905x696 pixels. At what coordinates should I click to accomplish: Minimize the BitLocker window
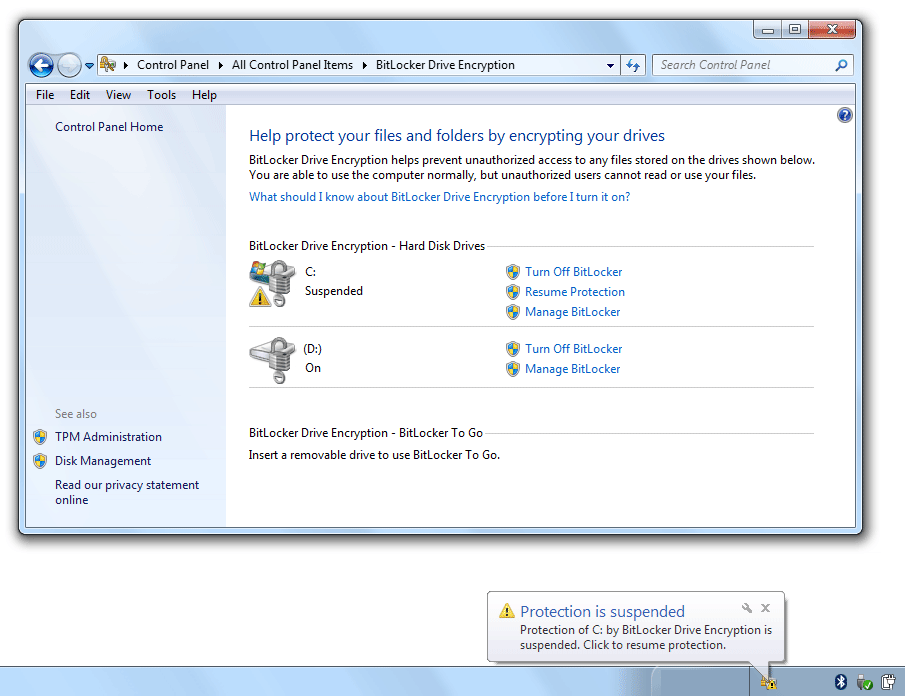tap(768, 29)
